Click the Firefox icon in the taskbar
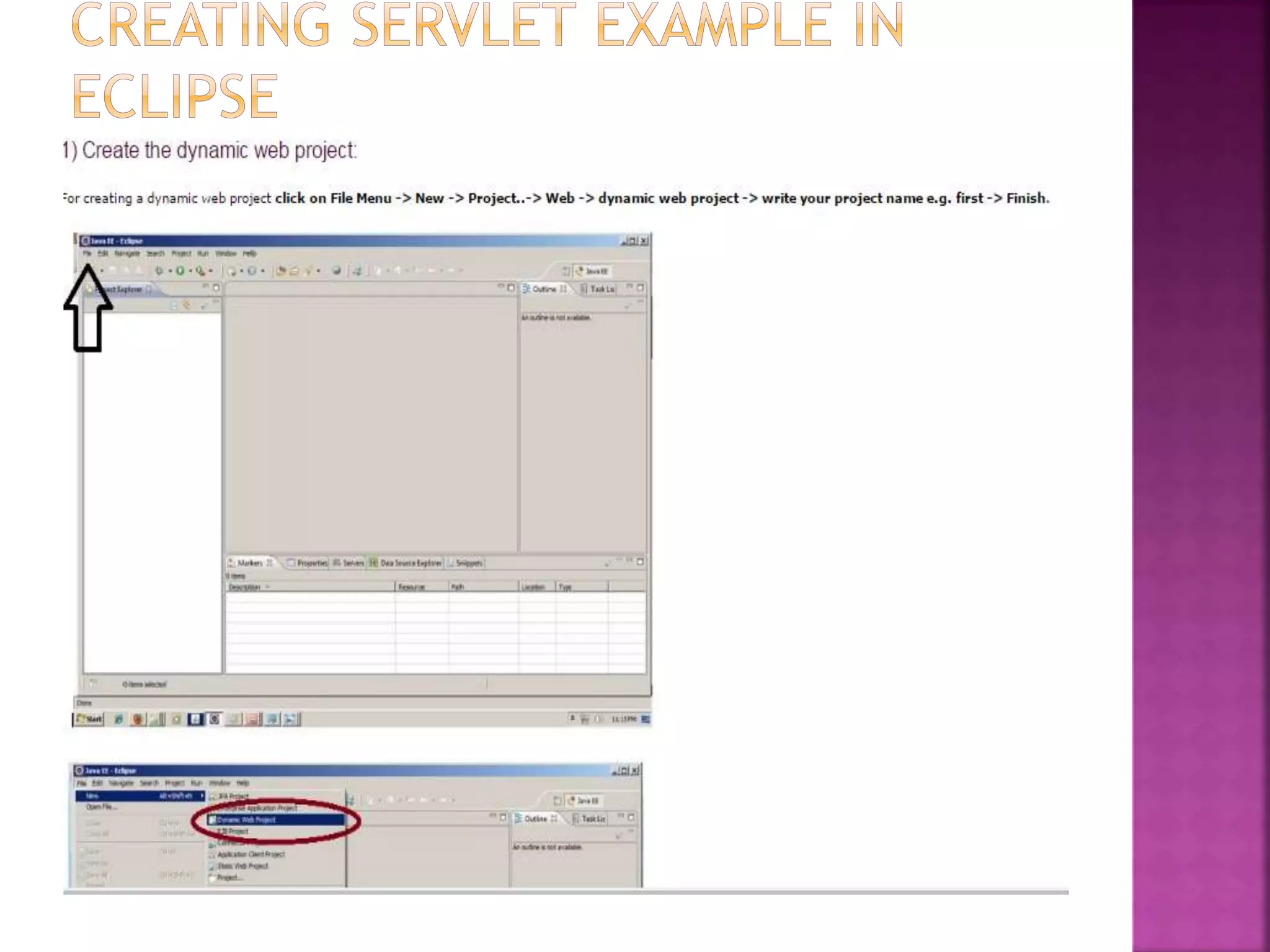 click(x=138, y=719)
